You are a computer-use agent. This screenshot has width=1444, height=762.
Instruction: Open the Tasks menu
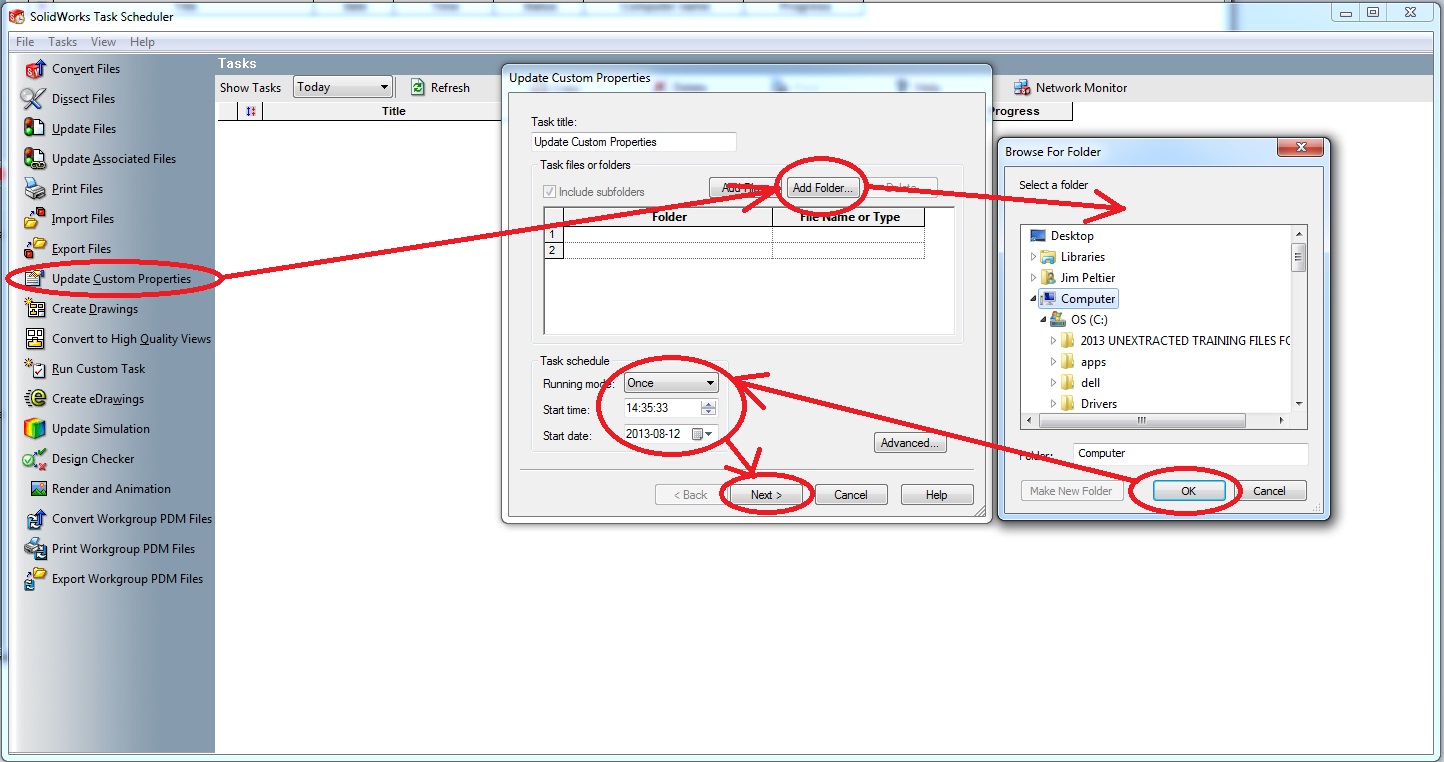point(62,42)
